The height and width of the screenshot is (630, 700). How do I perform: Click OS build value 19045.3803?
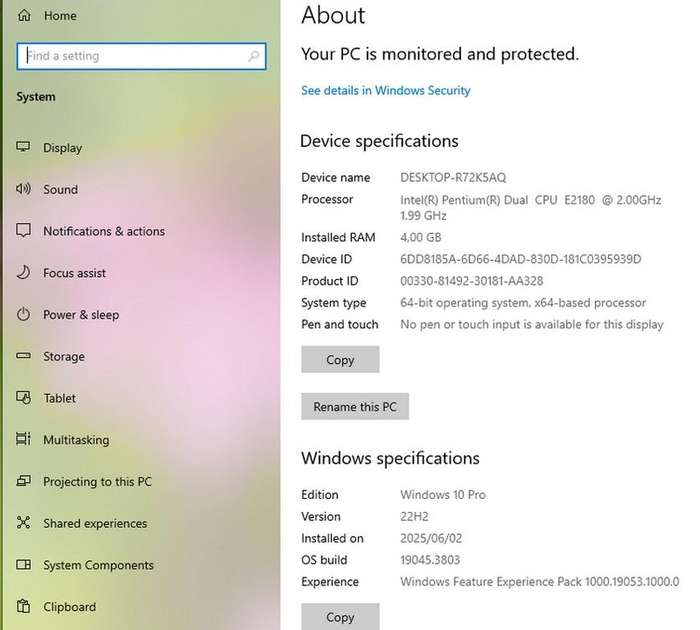point(430,560)
